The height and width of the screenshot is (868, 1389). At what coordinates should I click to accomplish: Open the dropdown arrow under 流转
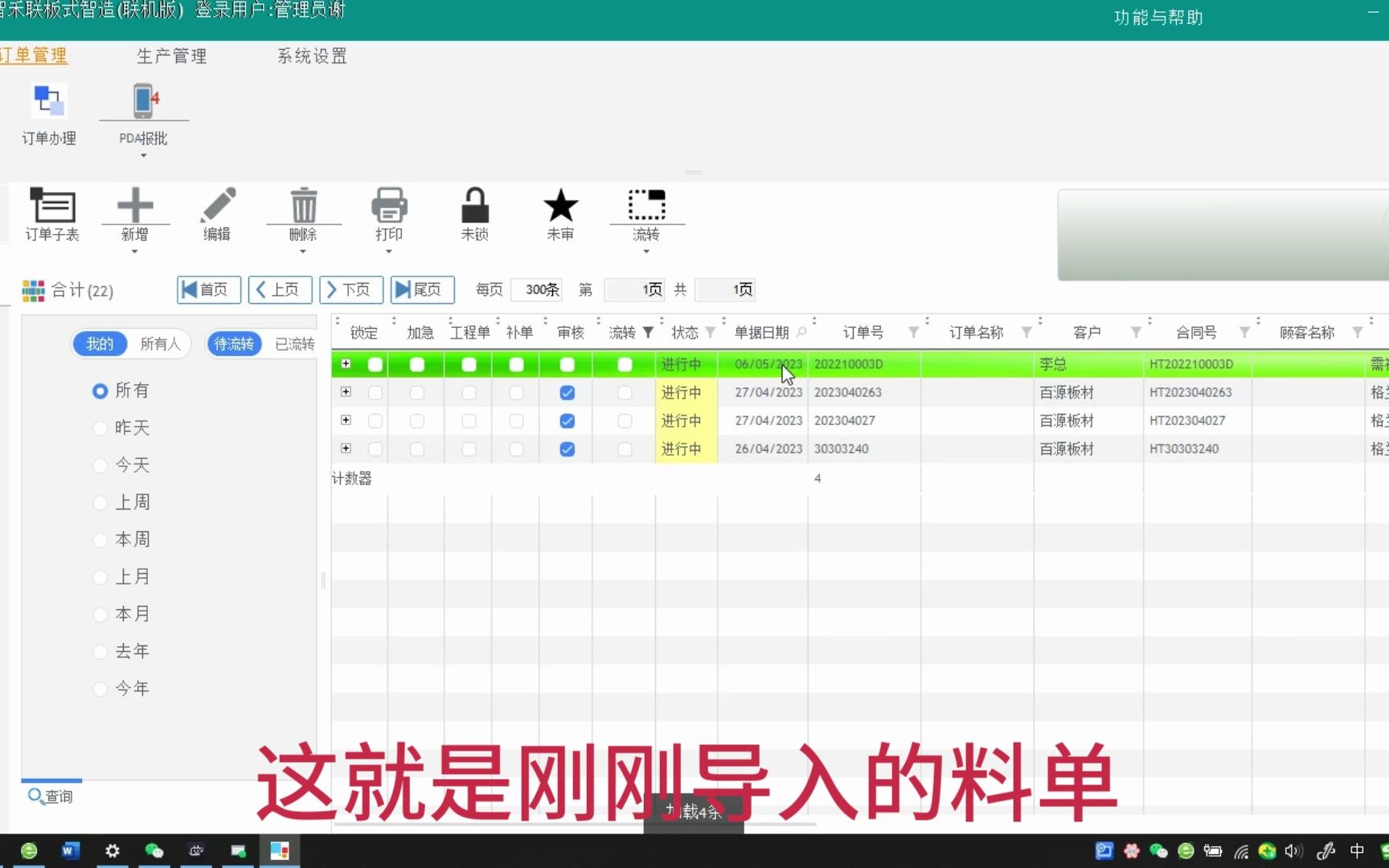[646, 252]
